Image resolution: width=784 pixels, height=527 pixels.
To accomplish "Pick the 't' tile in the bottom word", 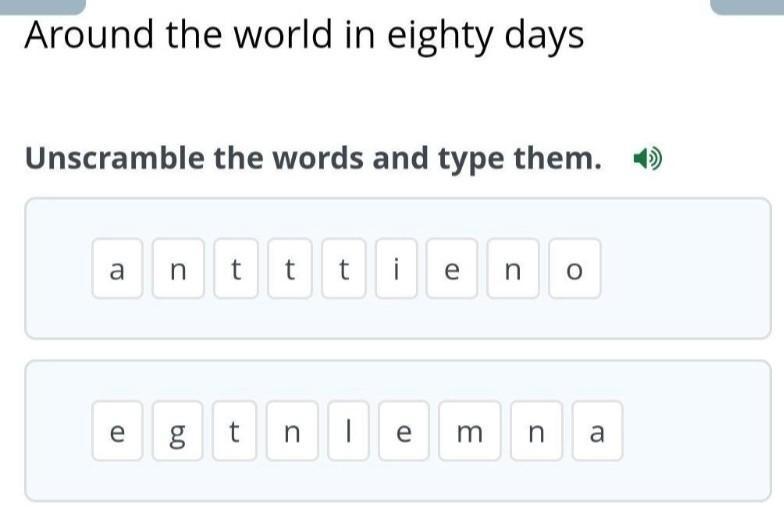I will coord(236,432).
